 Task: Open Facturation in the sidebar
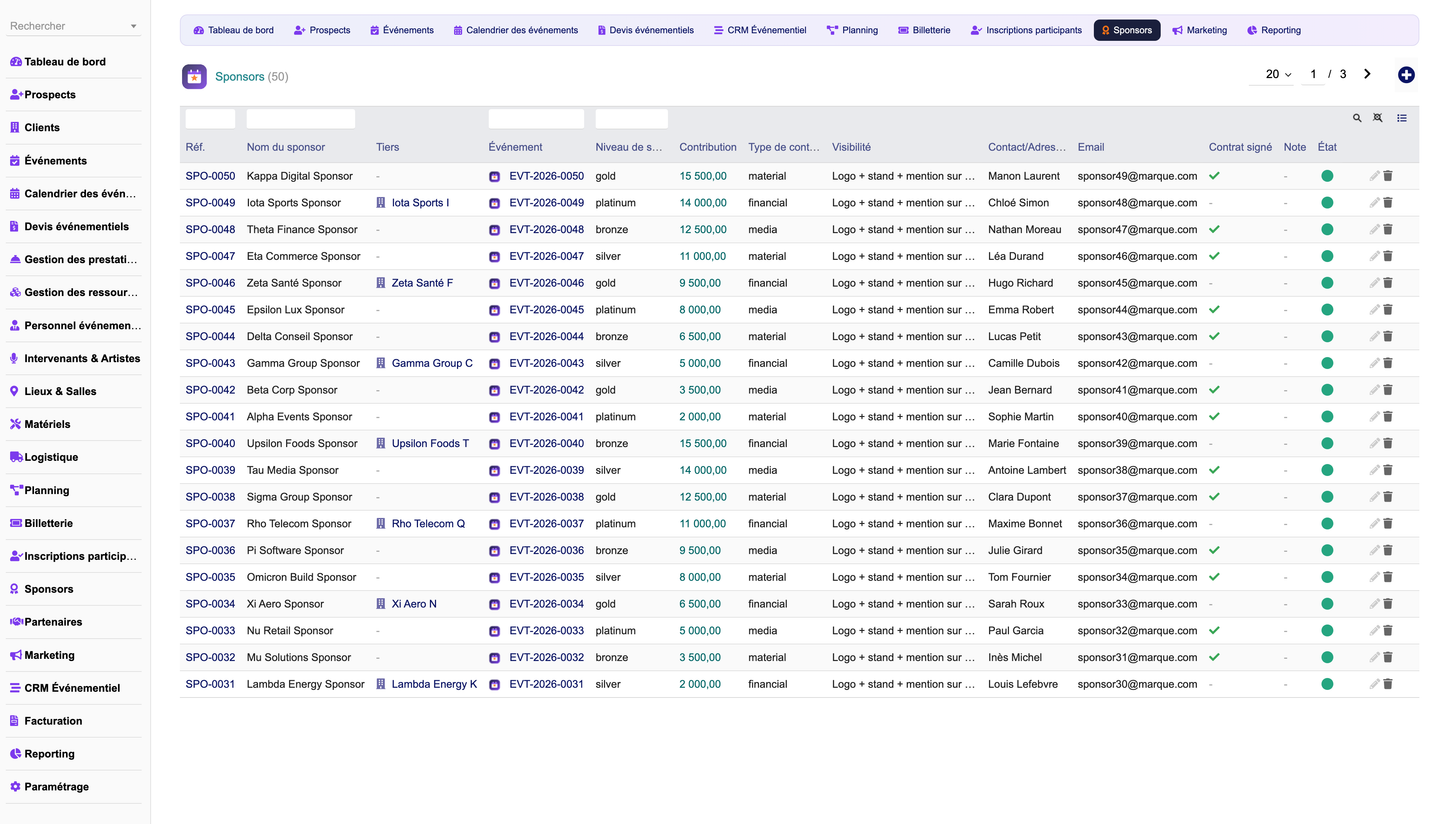pyautogui.click(x=53, y=721)
